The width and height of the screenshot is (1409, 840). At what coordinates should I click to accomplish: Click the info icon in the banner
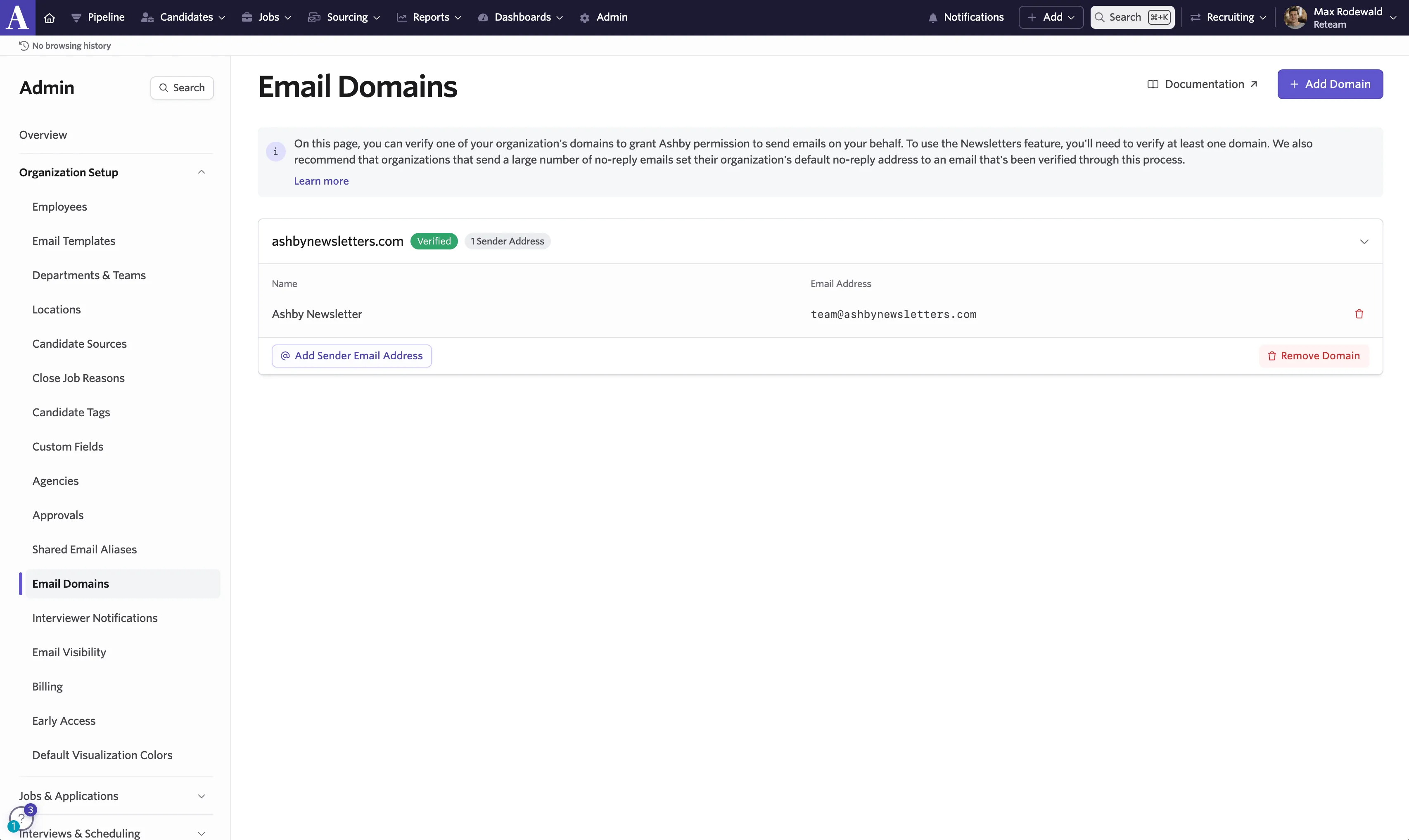pyautogui.click(x=275, y=152)
